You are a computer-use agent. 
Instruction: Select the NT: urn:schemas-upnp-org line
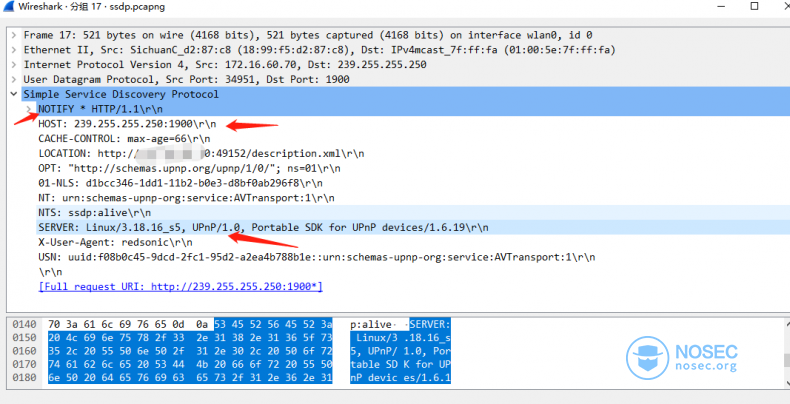point(186,197)
